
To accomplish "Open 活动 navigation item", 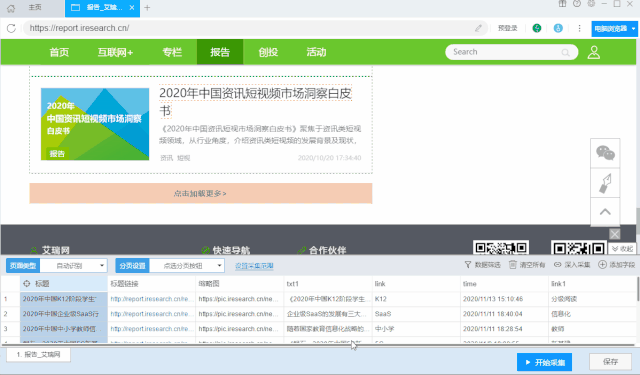I will click(316, 52).
